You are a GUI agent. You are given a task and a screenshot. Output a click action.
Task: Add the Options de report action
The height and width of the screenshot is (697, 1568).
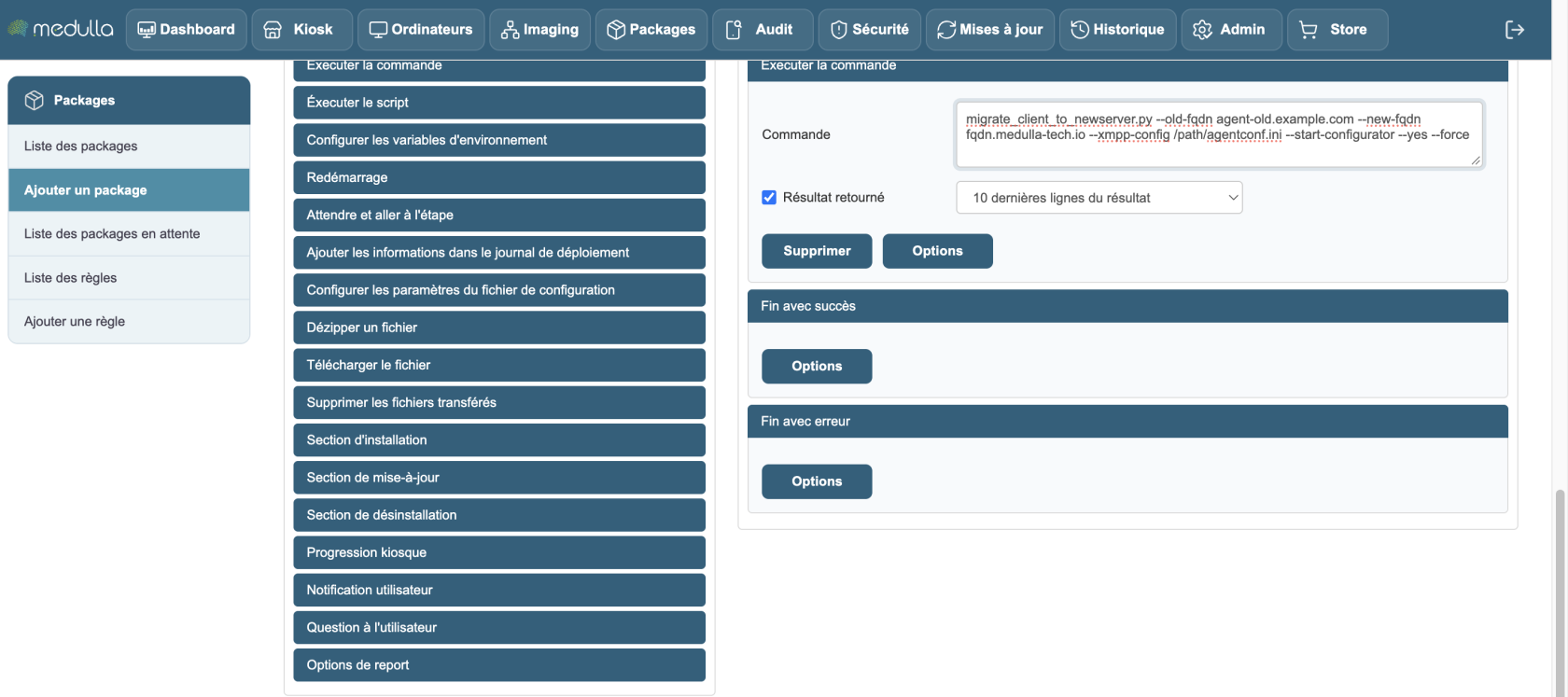pos(499,665)
